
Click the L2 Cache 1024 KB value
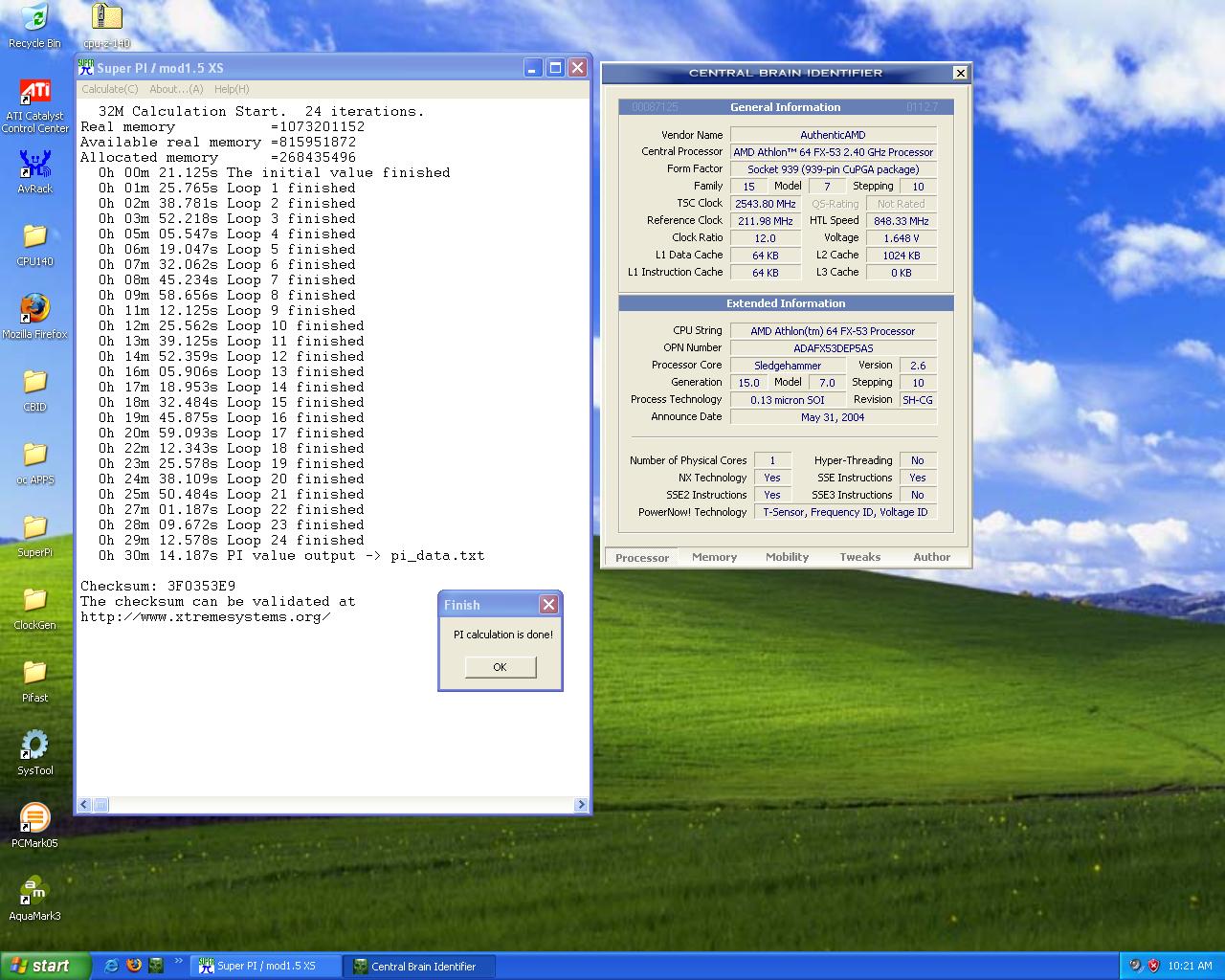tap(902, 256)
